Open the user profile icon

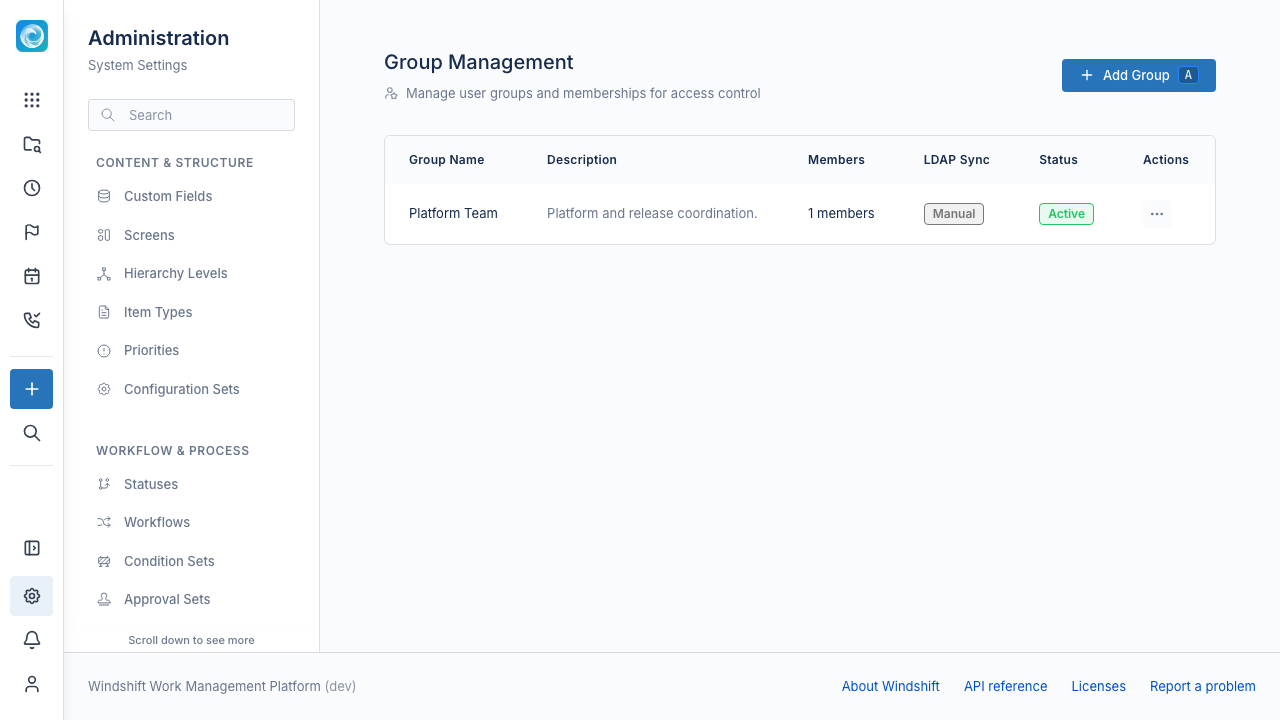point(32,684)
